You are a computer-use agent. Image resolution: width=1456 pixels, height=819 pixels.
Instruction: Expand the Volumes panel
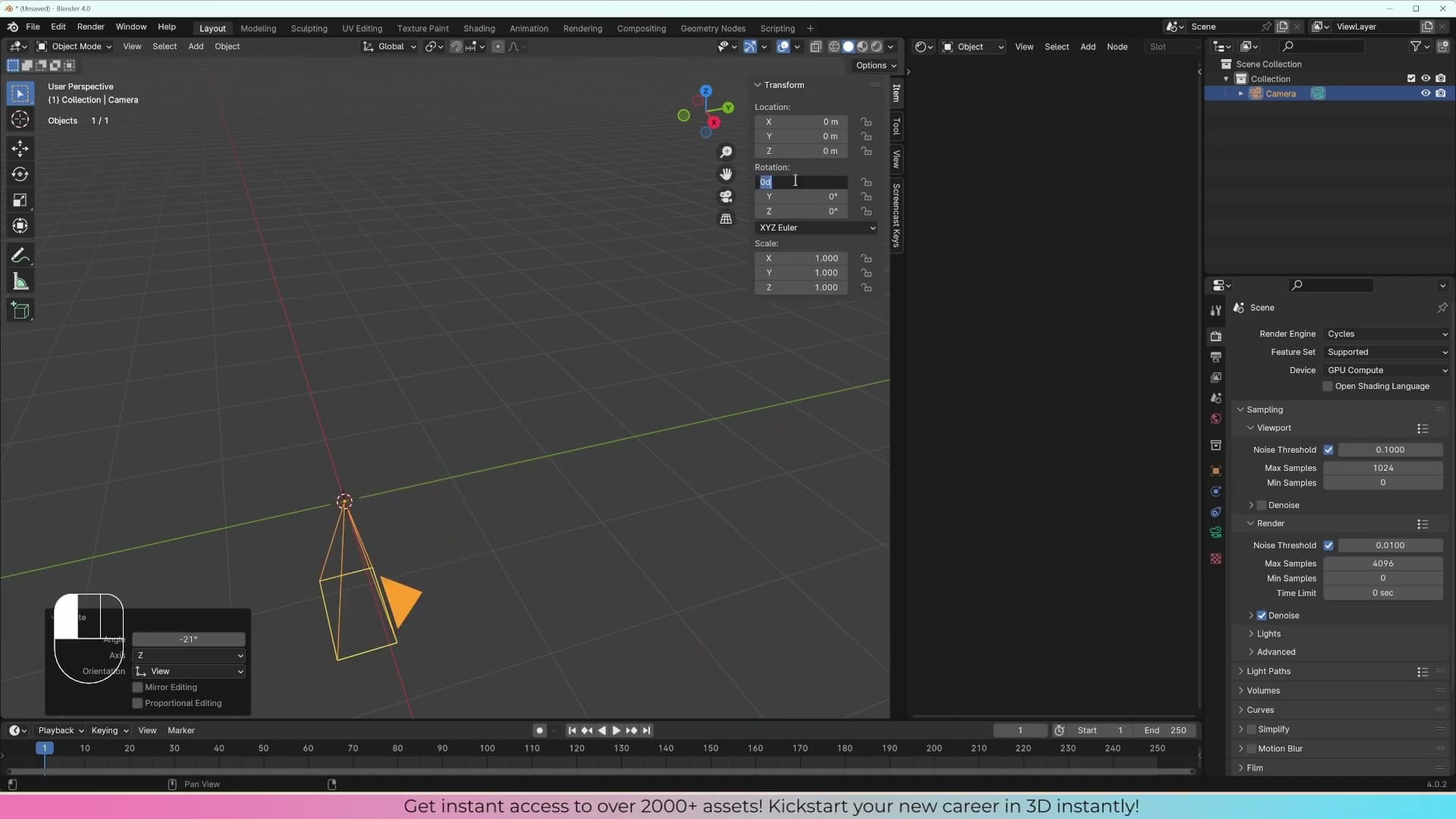(1263, 691)
